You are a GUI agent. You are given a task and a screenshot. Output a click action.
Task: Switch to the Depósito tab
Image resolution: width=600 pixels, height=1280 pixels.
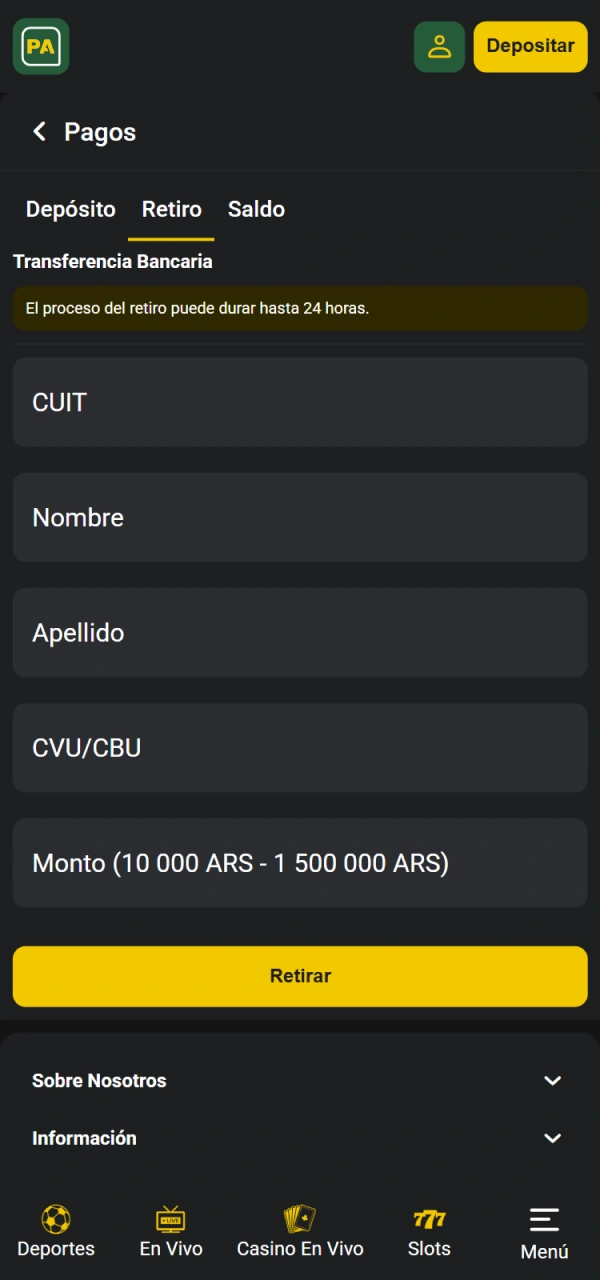click(70, 209)
